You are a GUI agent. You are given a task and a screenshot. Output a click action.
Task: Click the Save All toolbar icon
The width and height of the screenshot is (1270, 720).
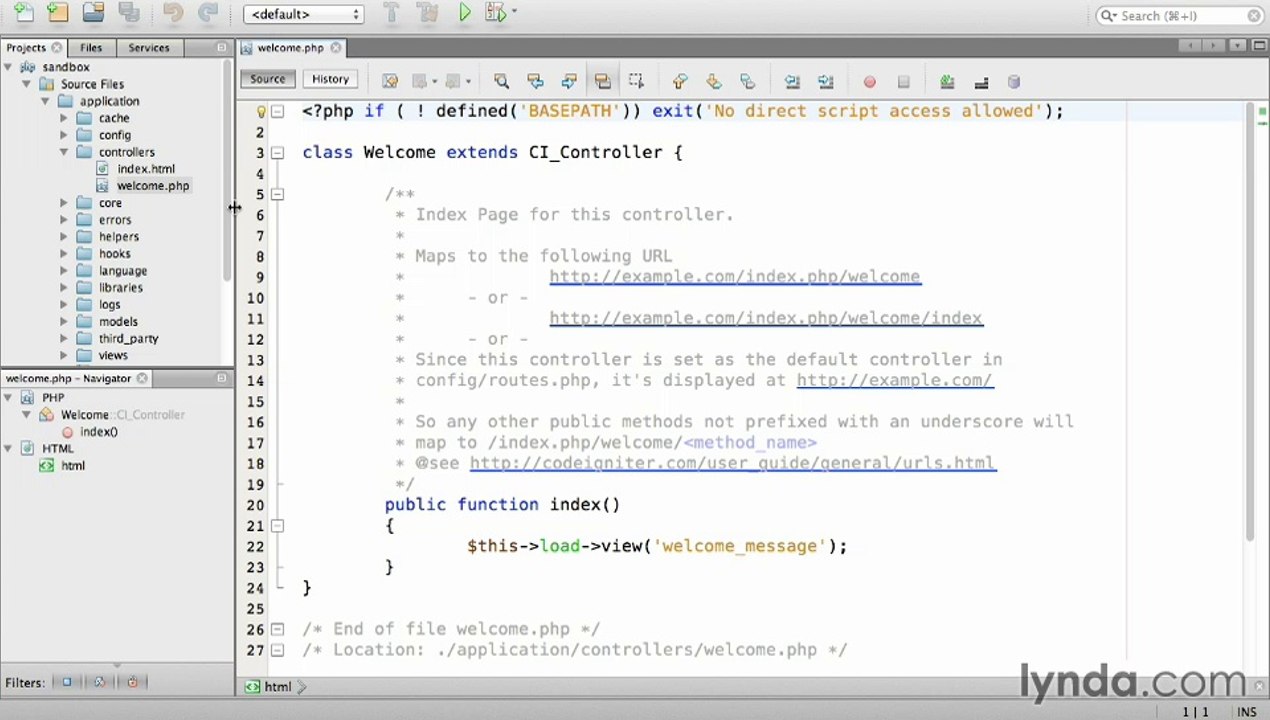click(x=129, y=13)
